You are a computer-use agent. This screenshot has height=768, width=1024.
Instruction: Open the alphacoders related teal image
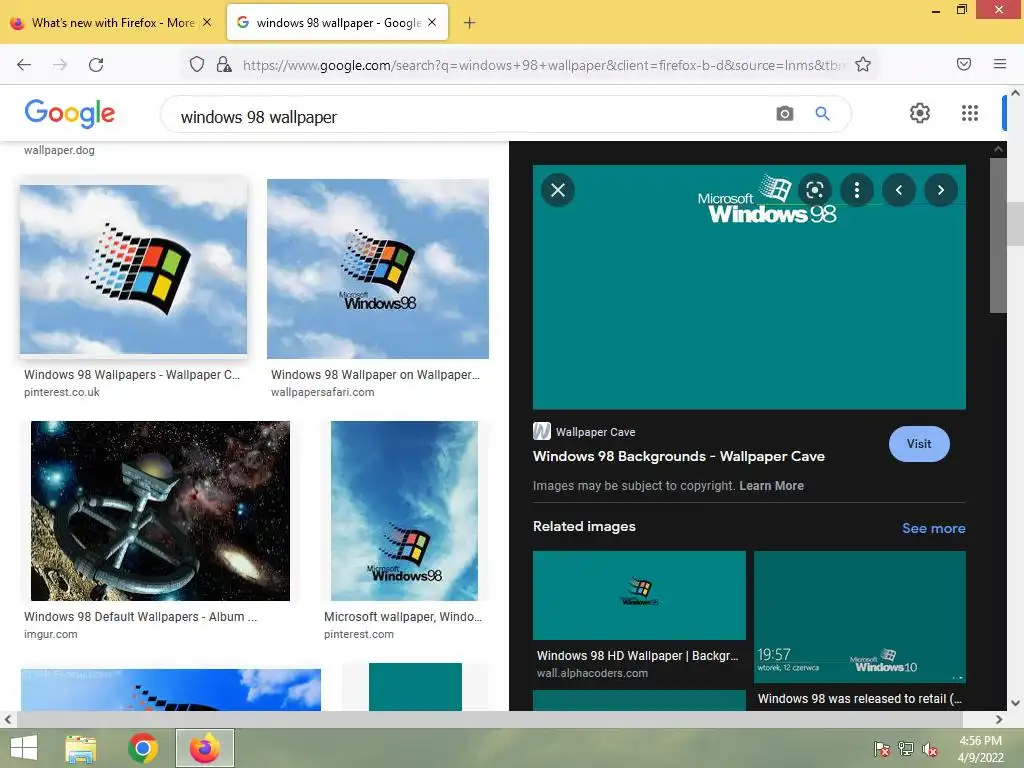[639, 595]
